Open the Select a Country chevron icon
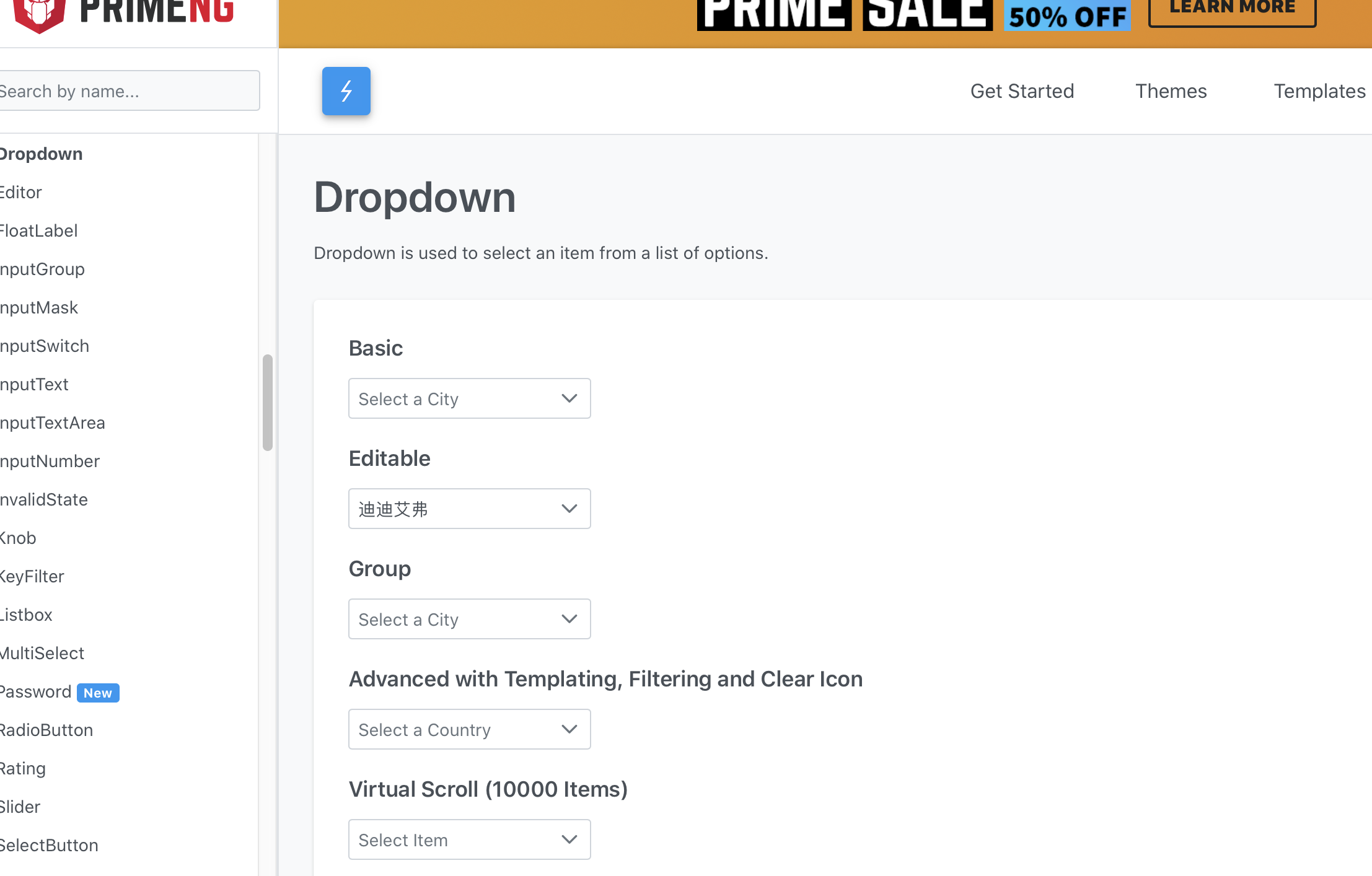1372x876 pixels. [x=569, y=729]
